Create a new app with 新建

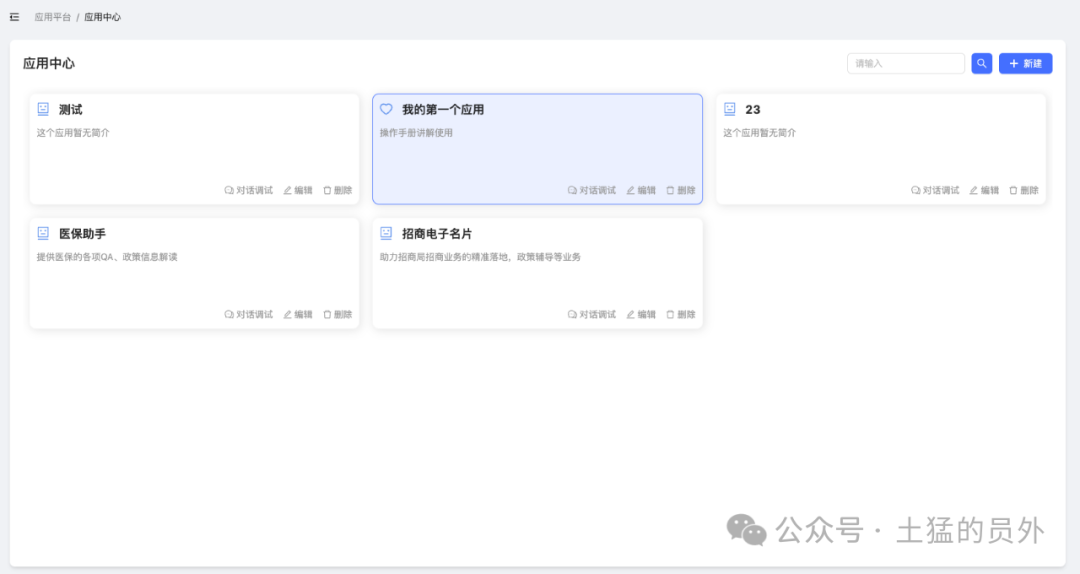click(1025, 63)
